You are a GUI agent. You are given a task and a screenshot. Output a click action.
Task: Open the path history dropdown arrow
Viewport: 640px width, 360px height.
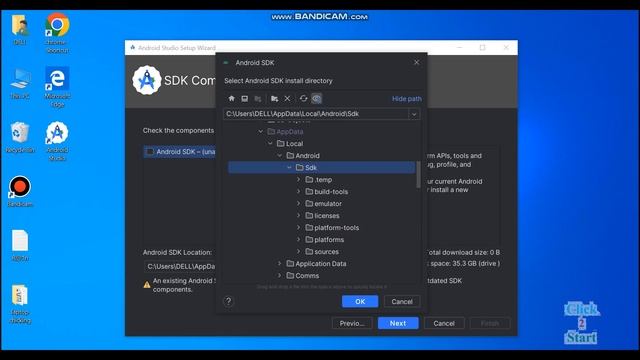pos(414,114)
